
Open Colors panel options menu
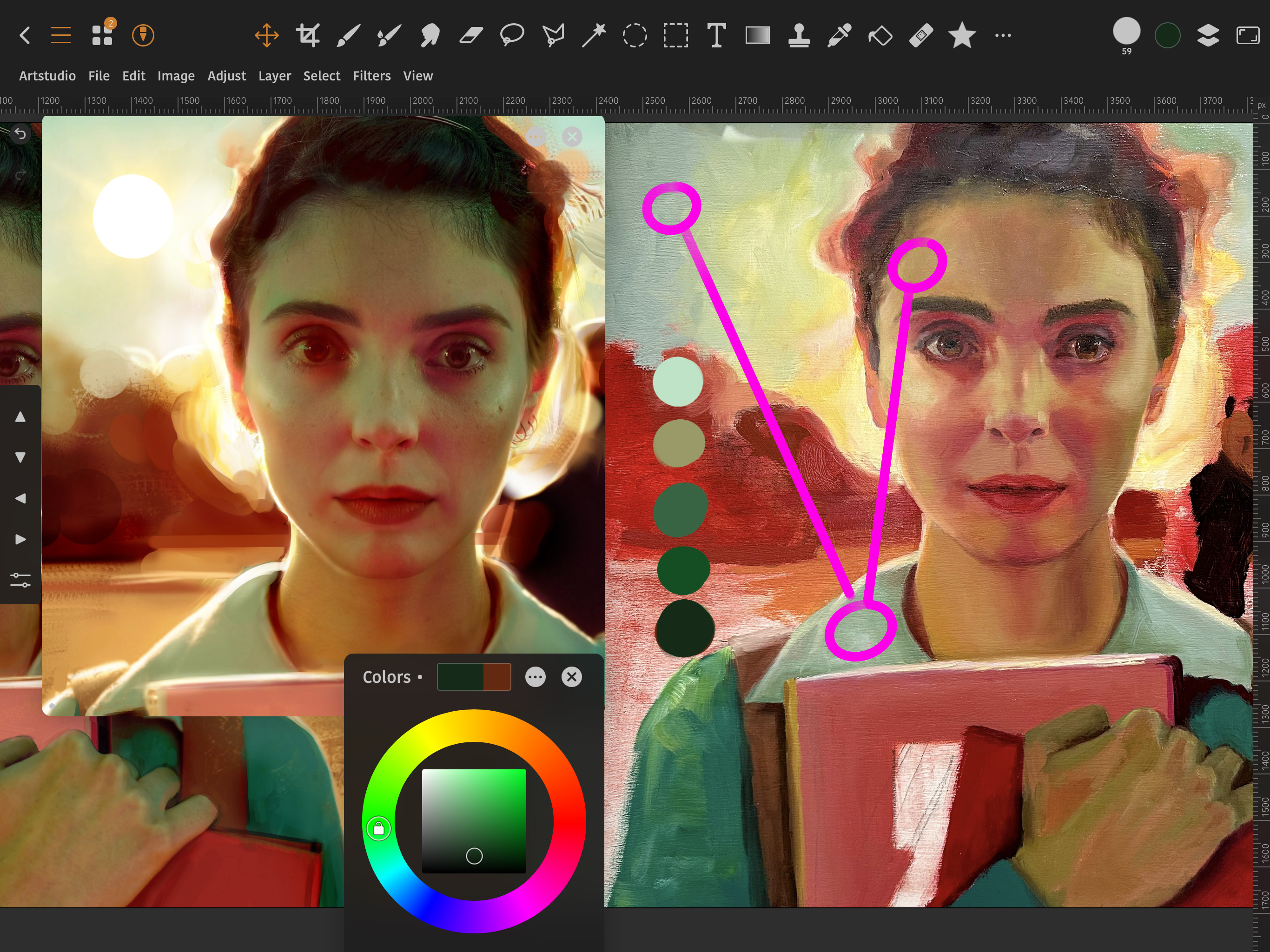[535, 677]
